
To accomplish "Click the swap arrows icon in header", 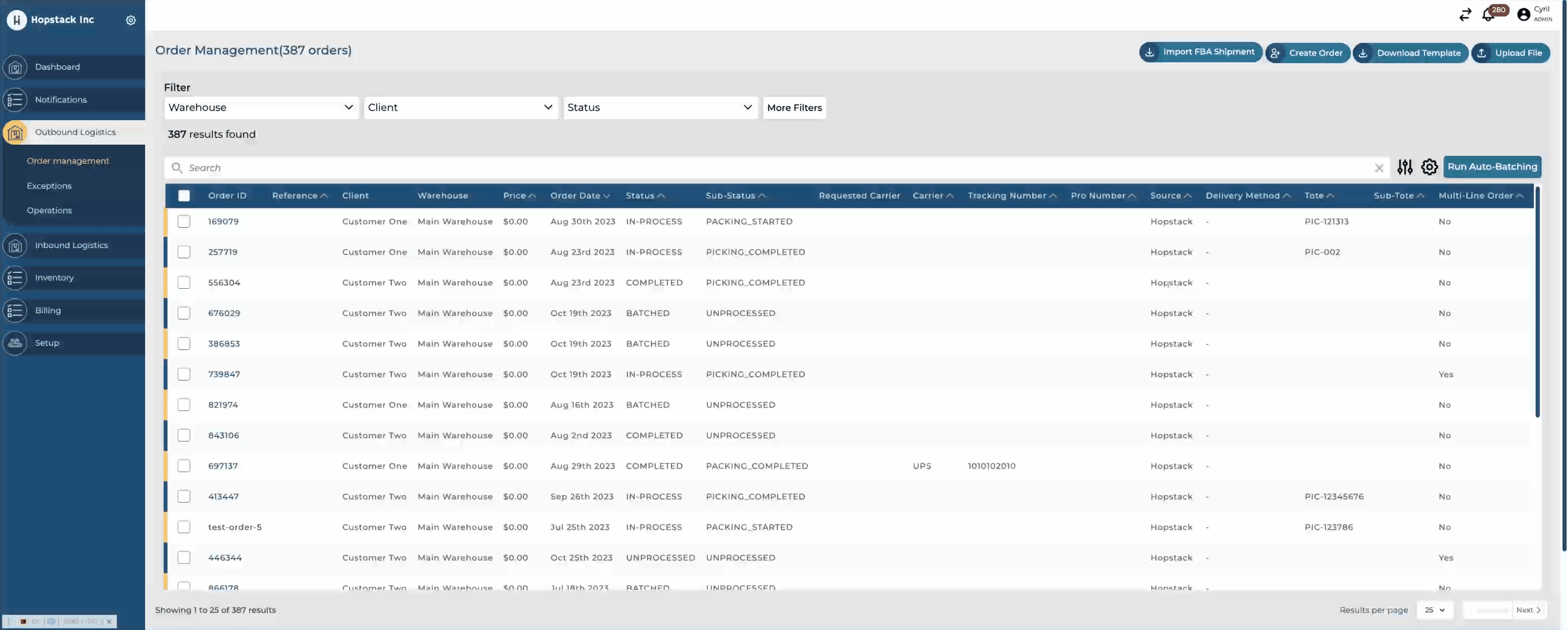I will (x=1465, y=15).
